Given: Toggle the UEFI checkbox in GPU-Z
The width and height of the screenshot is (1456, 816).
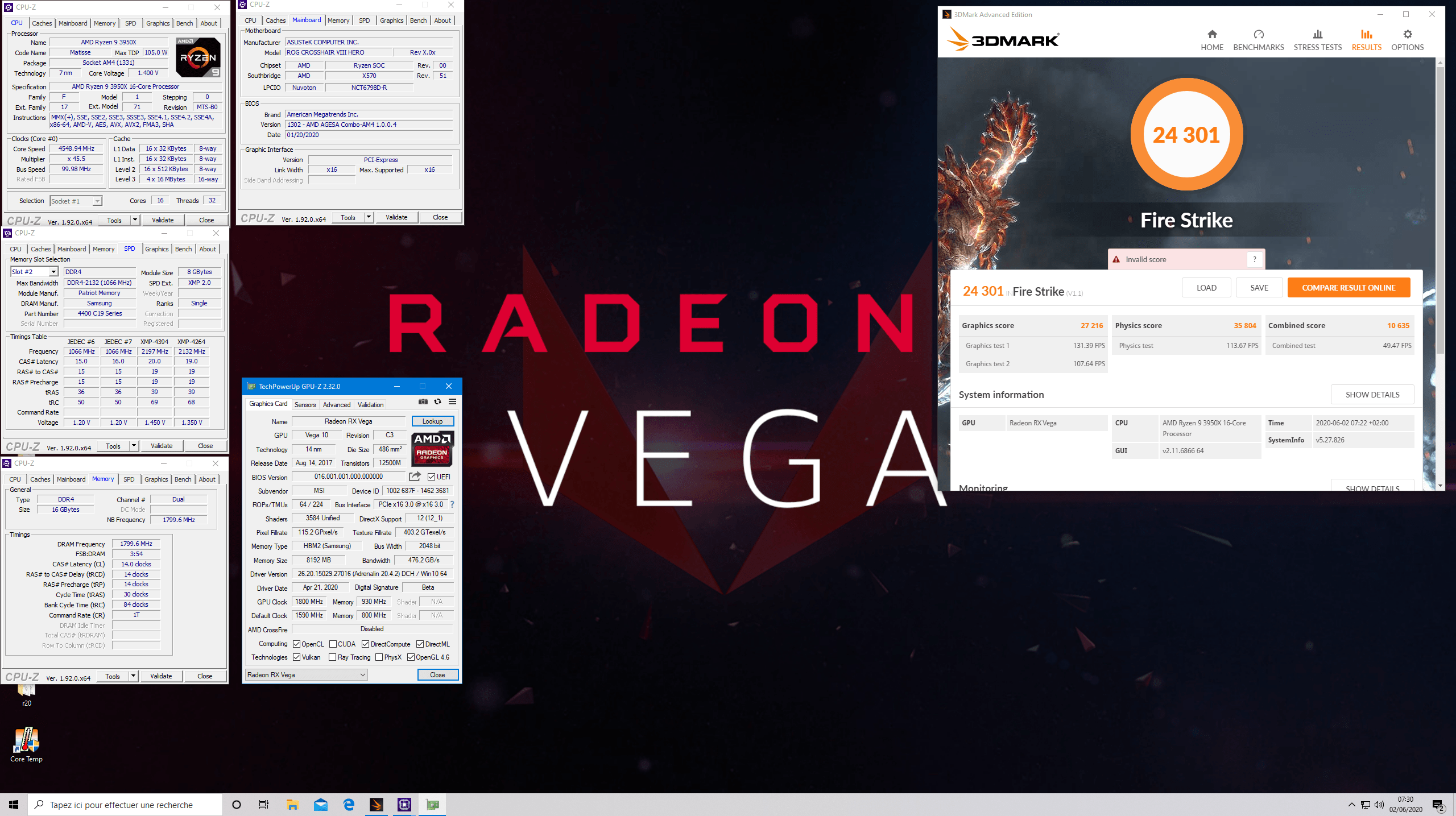Looking at the screenshot, I should (x=432, y=477).
